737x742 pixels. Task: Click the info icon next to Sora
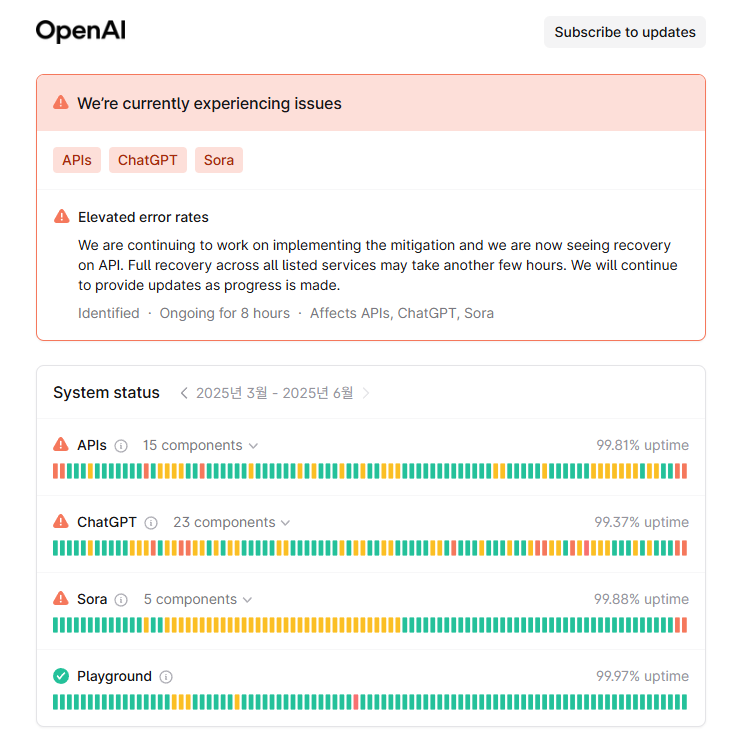[x=121, y=600]
